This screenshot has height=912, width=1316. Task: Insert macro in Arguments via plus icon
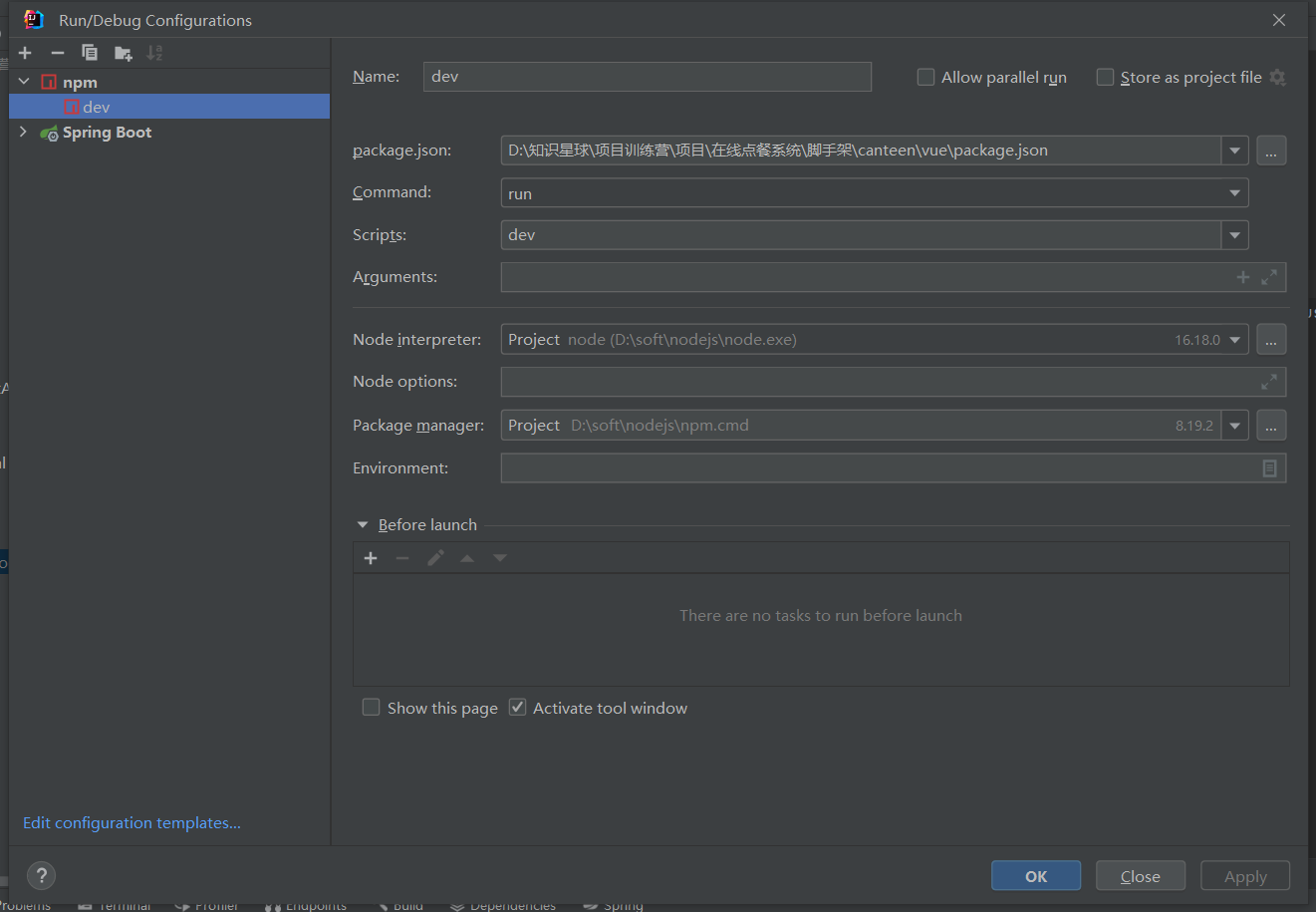(1243, 277)
